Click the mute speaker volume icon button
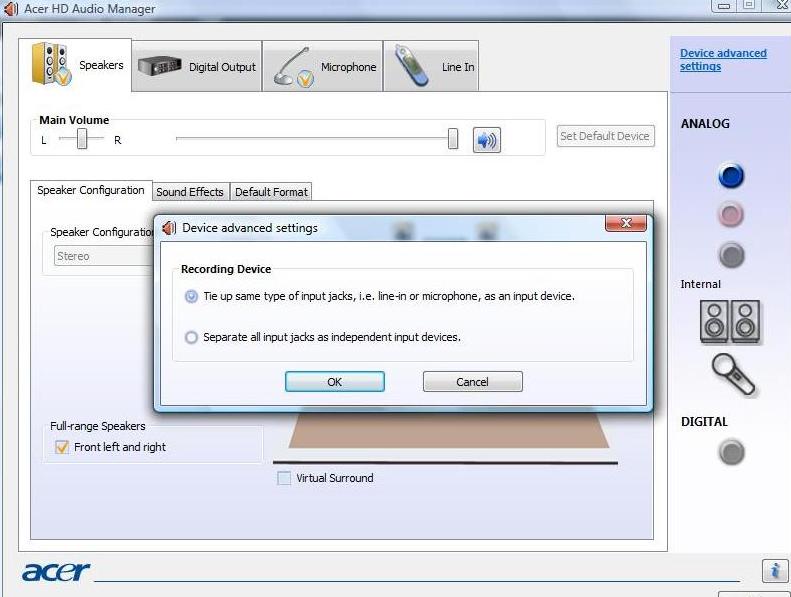Screen dimensions: 791x597 click(486, 140)
